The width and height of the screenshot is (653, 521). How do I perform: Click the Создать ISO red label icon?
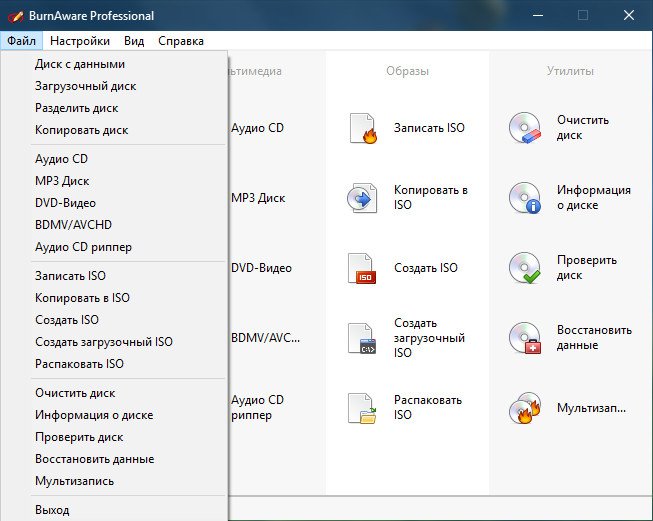pyautogui.click(x=362, y=269)
